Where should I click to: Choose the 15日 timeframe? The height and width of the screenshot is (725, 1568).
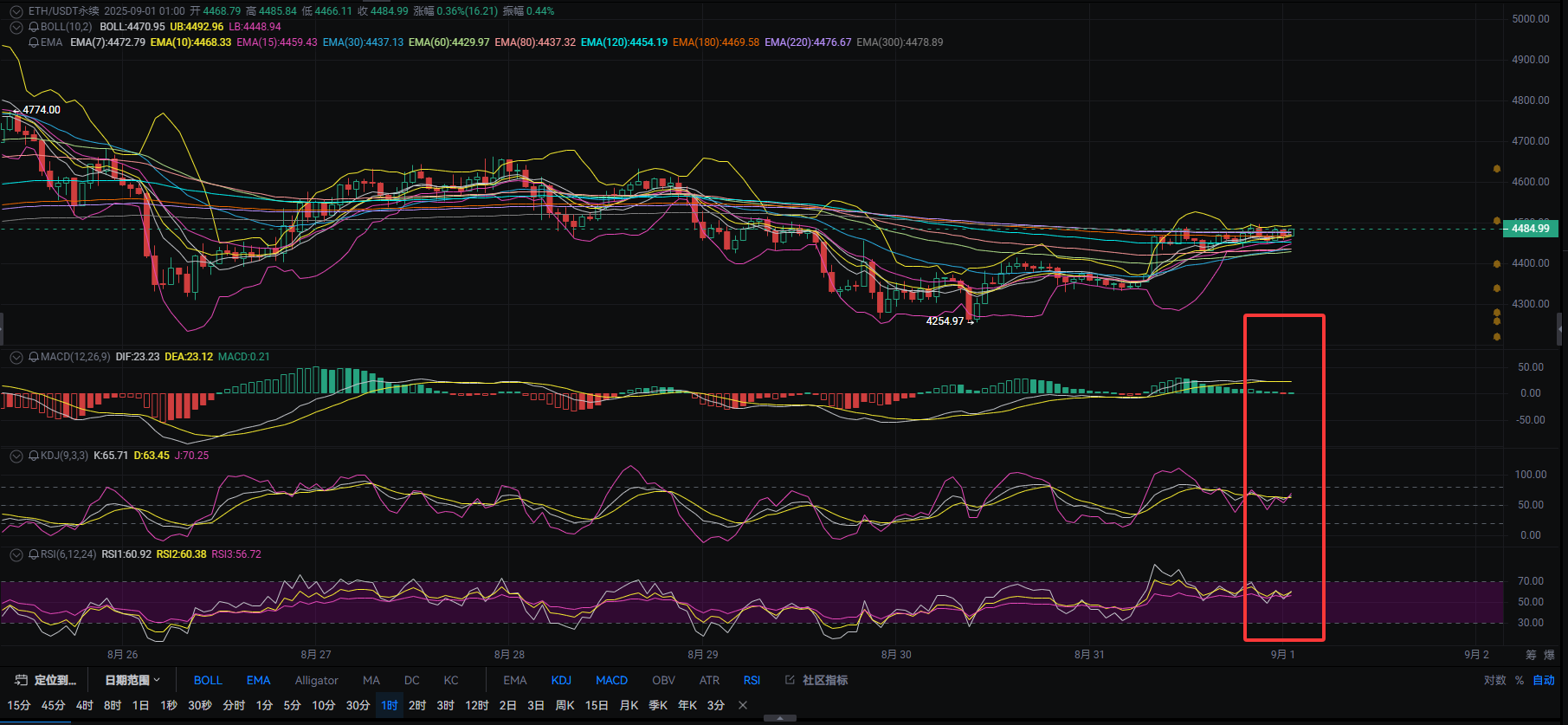click(597, 705)
